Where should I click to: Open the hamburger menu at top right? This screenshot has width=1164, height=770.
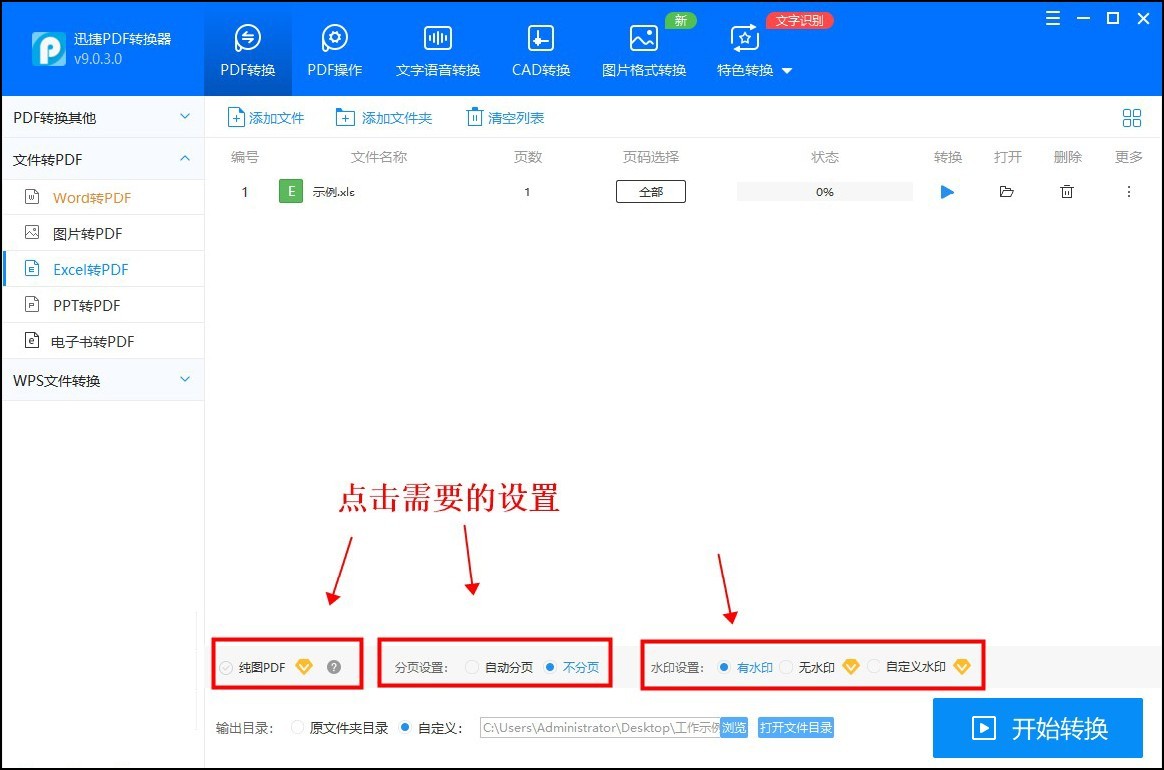(1052, 18)
